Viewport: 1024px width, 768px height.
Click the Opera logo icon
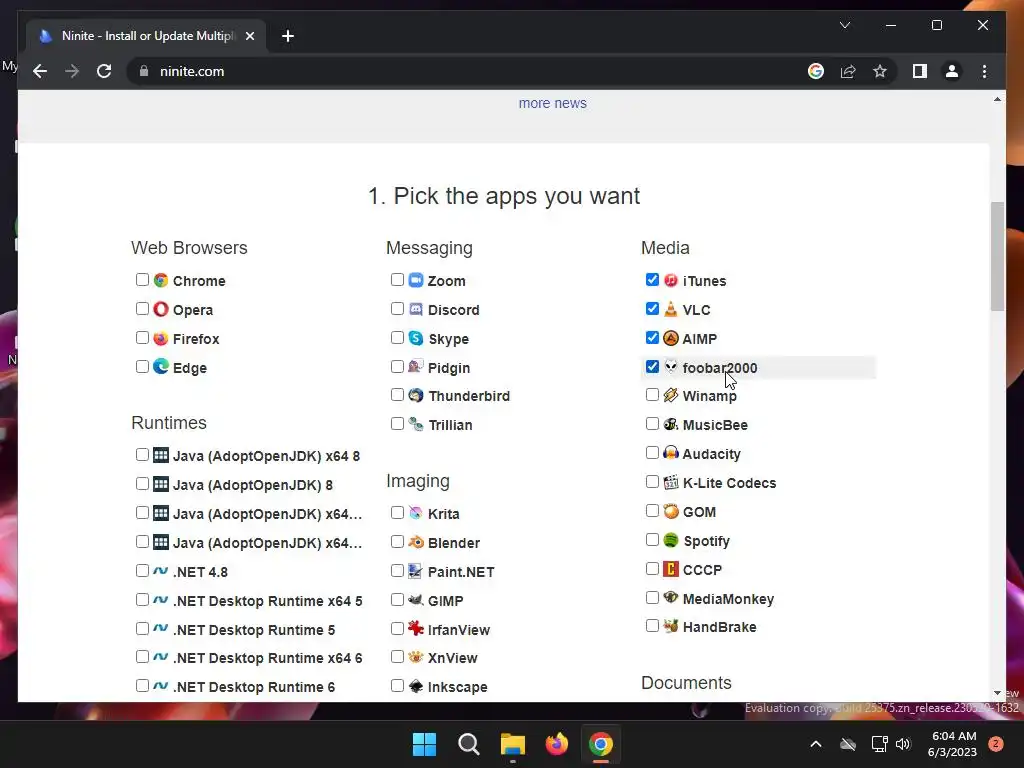click(161, 309)
